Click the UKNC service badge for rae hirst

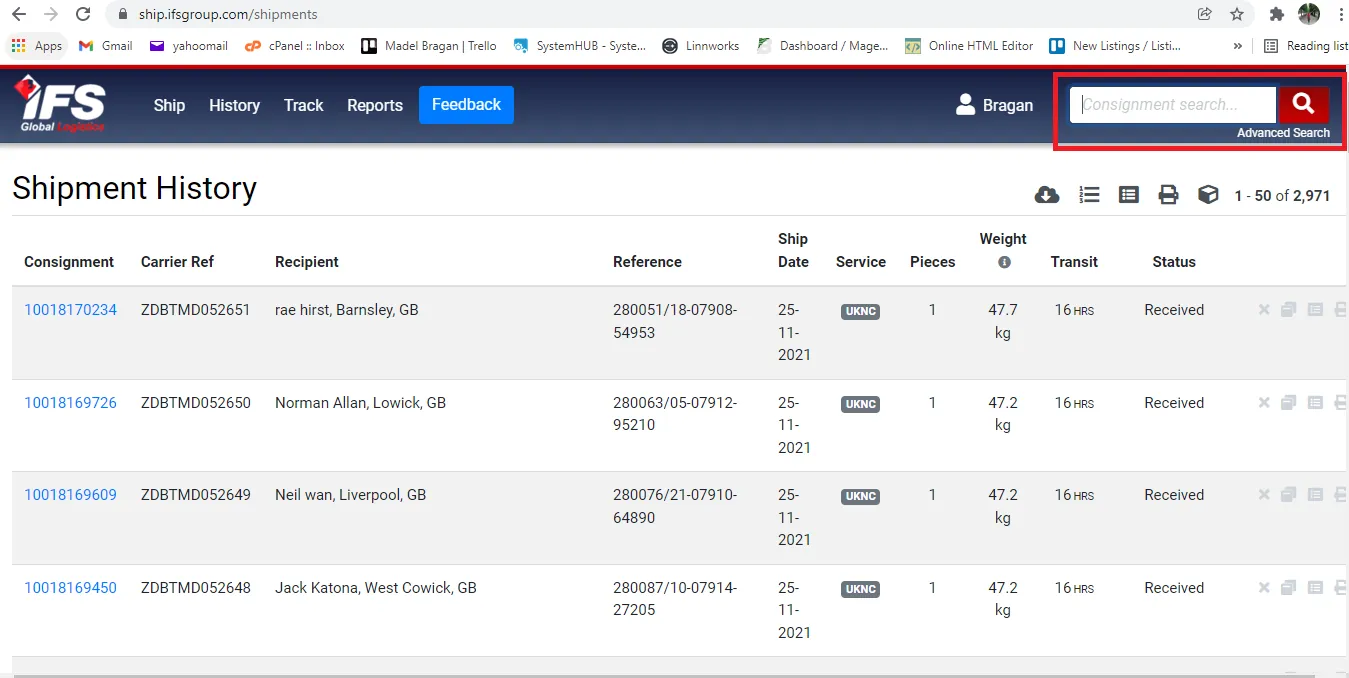860,311
